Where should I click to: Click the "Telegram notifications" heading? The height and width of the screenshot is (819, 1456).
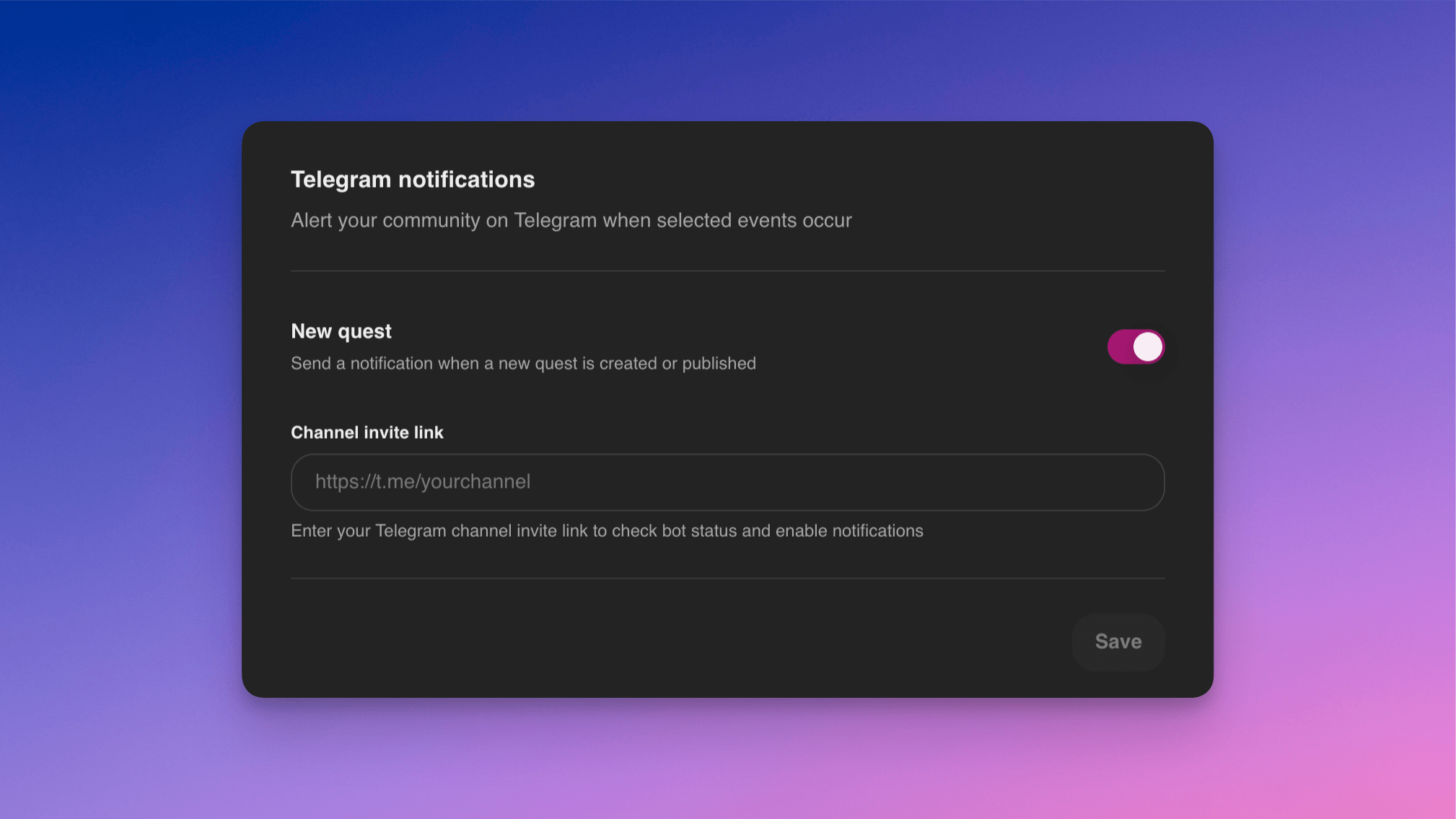click(413, 180)
